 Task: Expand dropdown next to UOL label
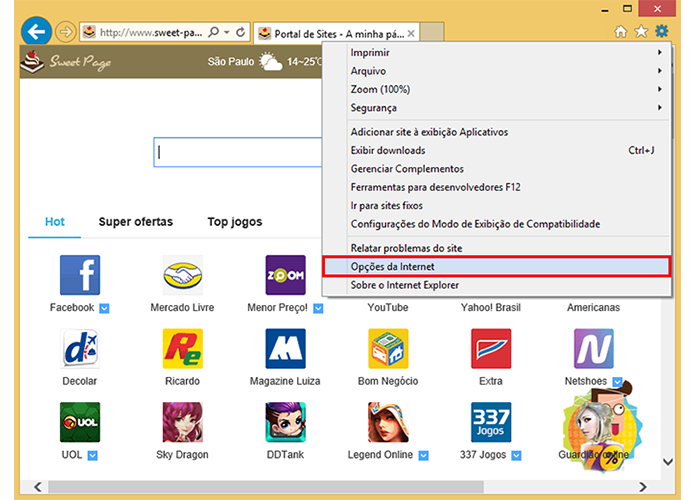tap(92, 455)
